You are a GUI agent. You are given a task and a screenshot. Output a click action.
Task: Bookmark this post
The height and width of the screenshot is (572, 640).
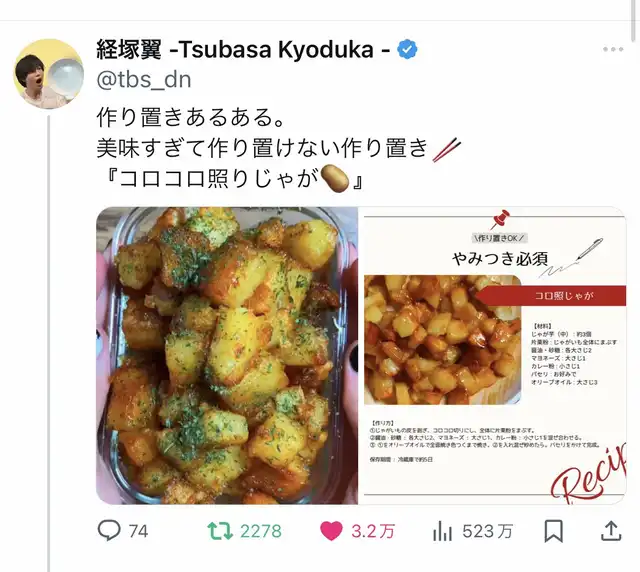[553, 531]
